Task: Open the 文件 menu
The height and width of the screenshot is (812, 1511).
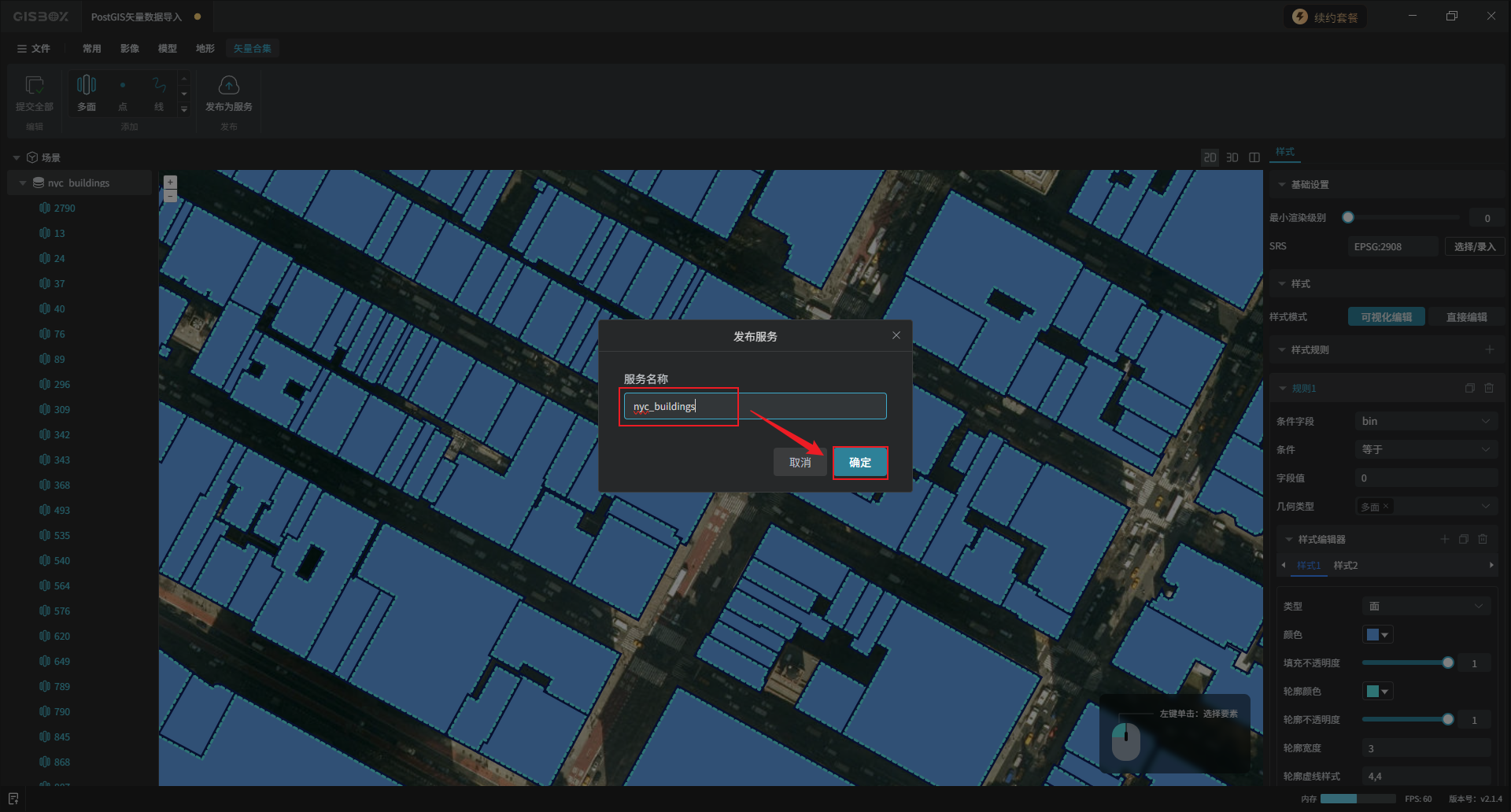Action: click(34, 49)
